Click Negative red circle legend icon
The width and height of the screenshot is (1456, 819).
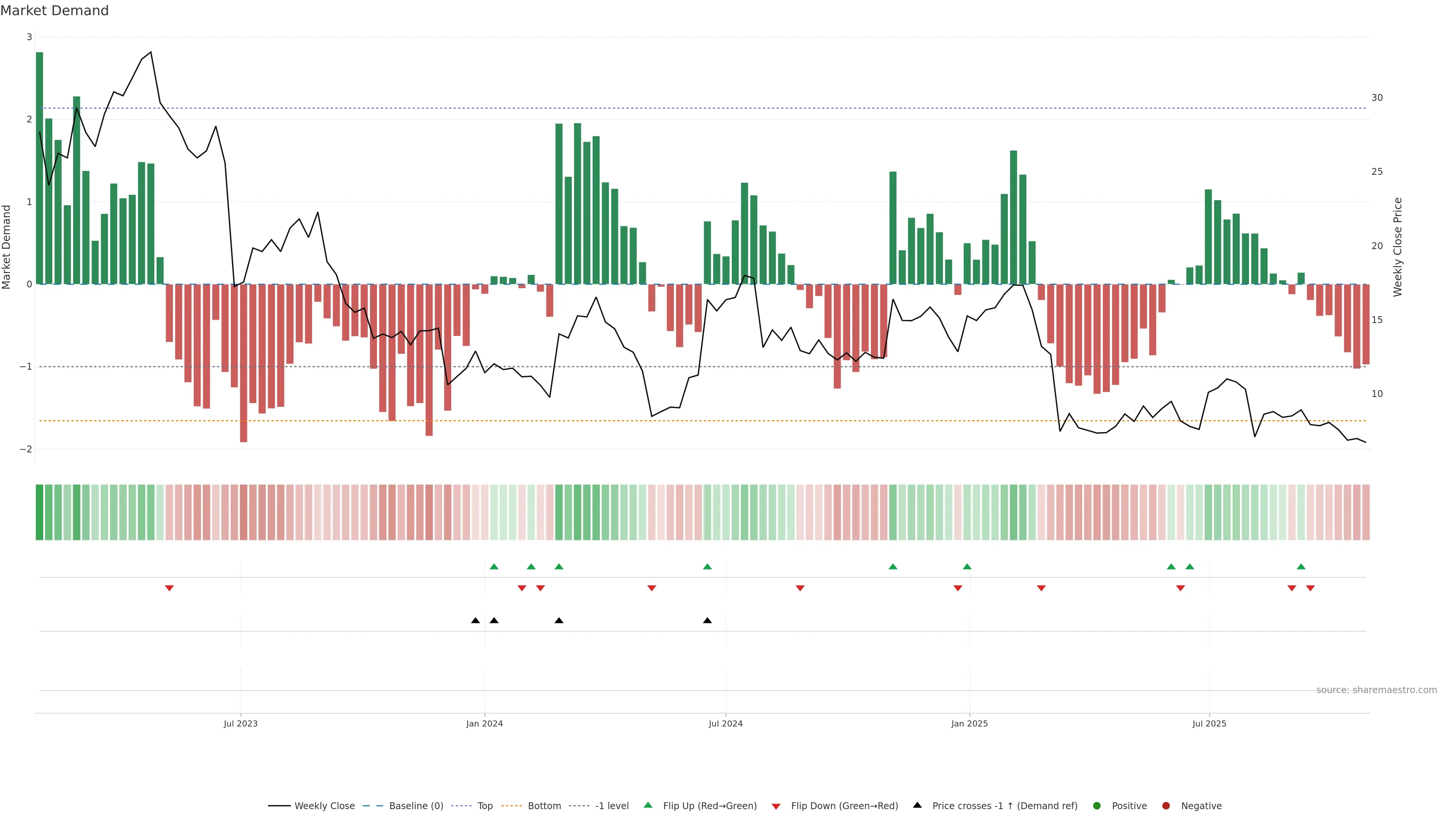point(1166,805)
